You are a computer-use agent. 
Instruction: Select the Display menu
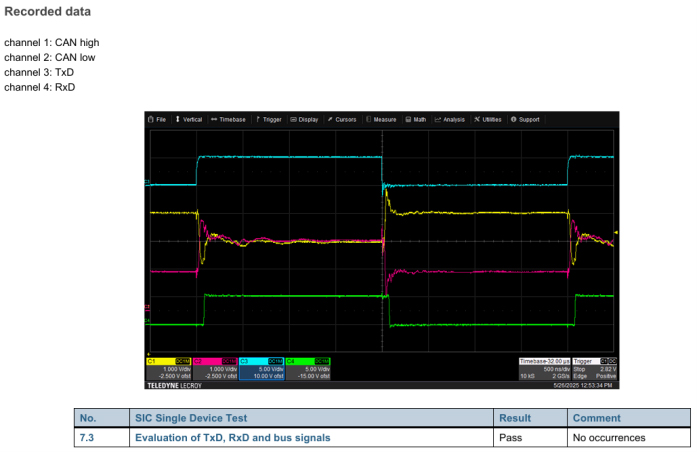coord(306,119)
